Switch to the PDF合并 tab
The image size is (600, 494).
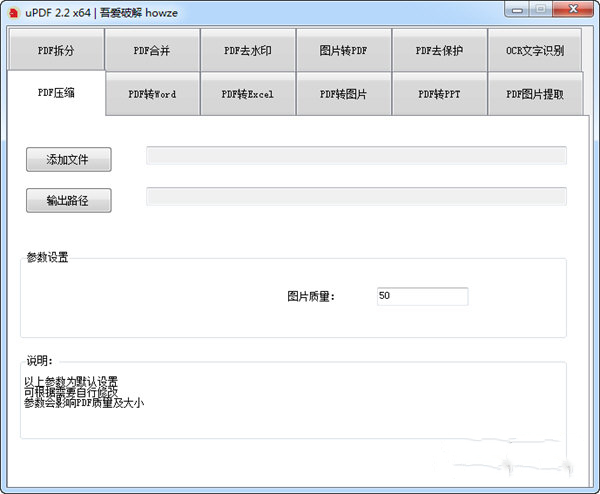(x=152, y=50)
